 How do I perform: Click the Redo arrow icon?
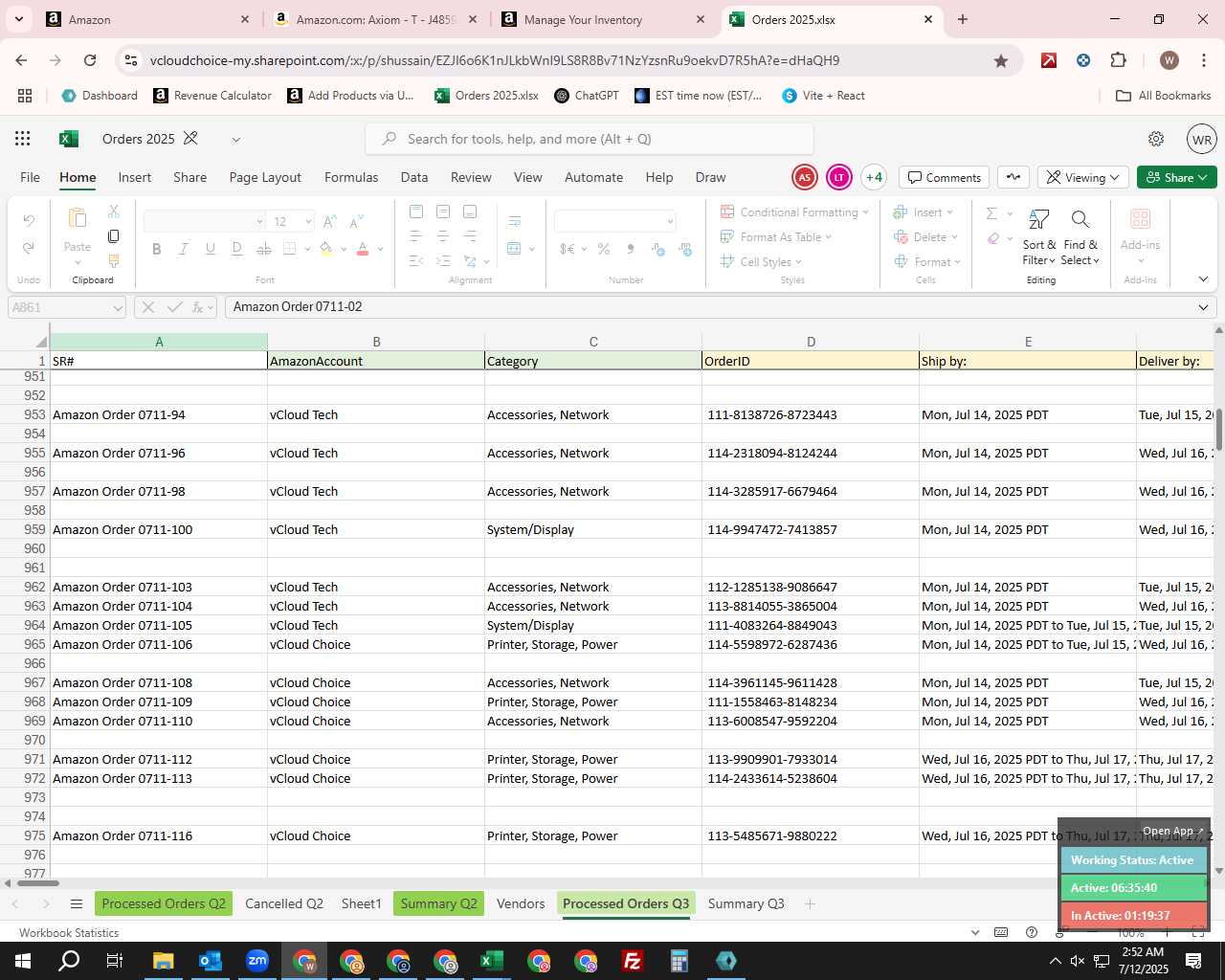(29, 248)
